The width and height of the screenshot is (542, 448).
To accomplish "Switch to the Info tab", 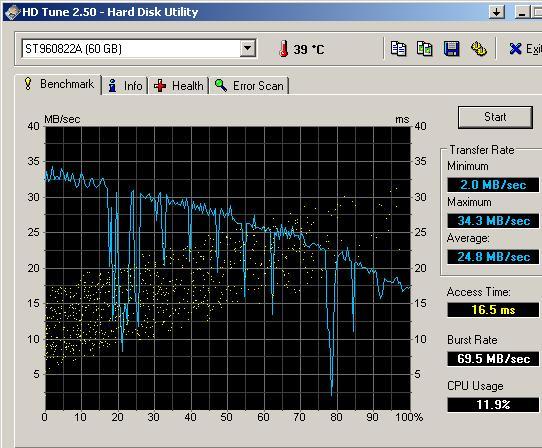I will (125, 85).
